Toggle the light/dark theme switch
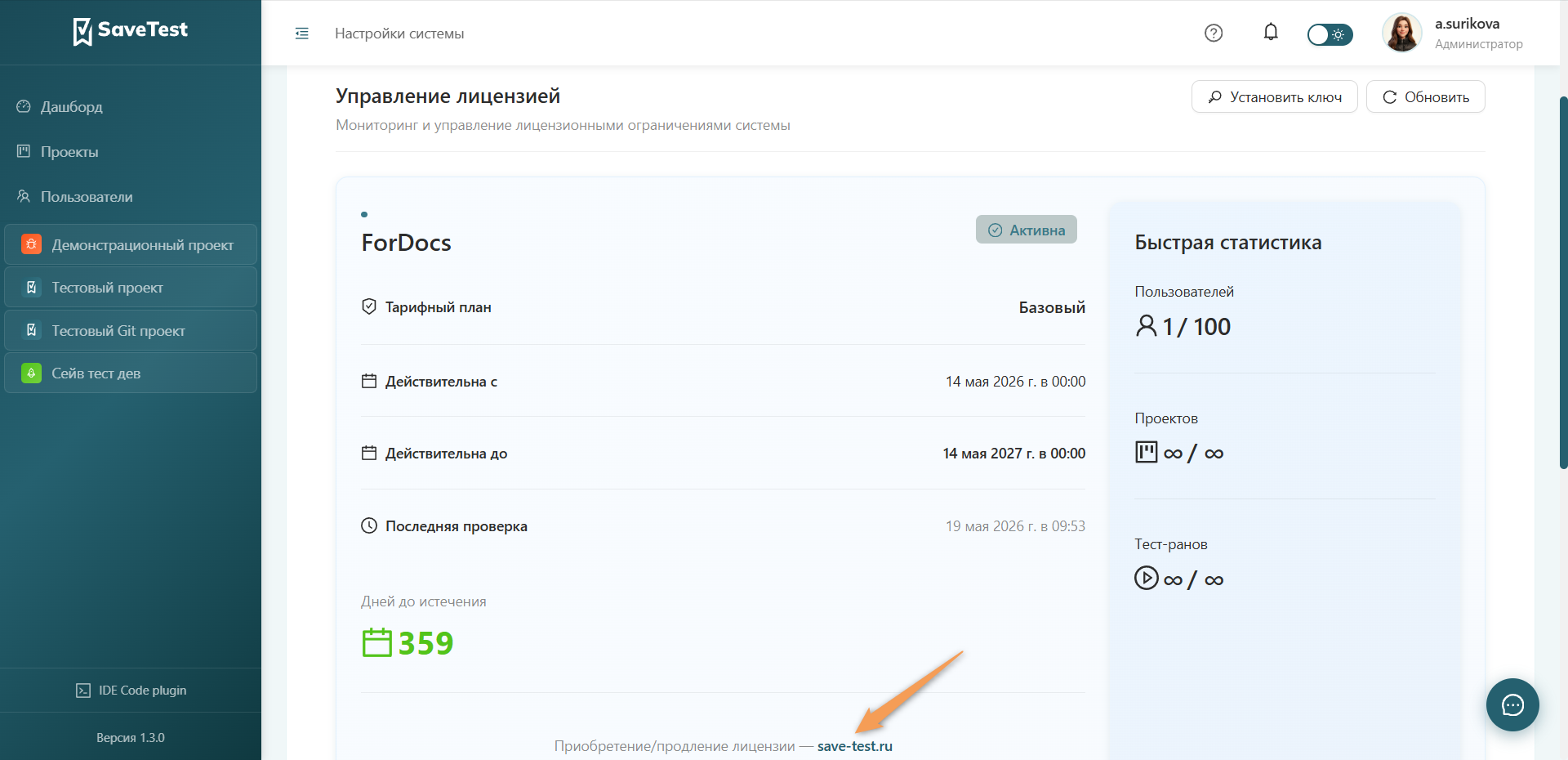 [1330, 34]
